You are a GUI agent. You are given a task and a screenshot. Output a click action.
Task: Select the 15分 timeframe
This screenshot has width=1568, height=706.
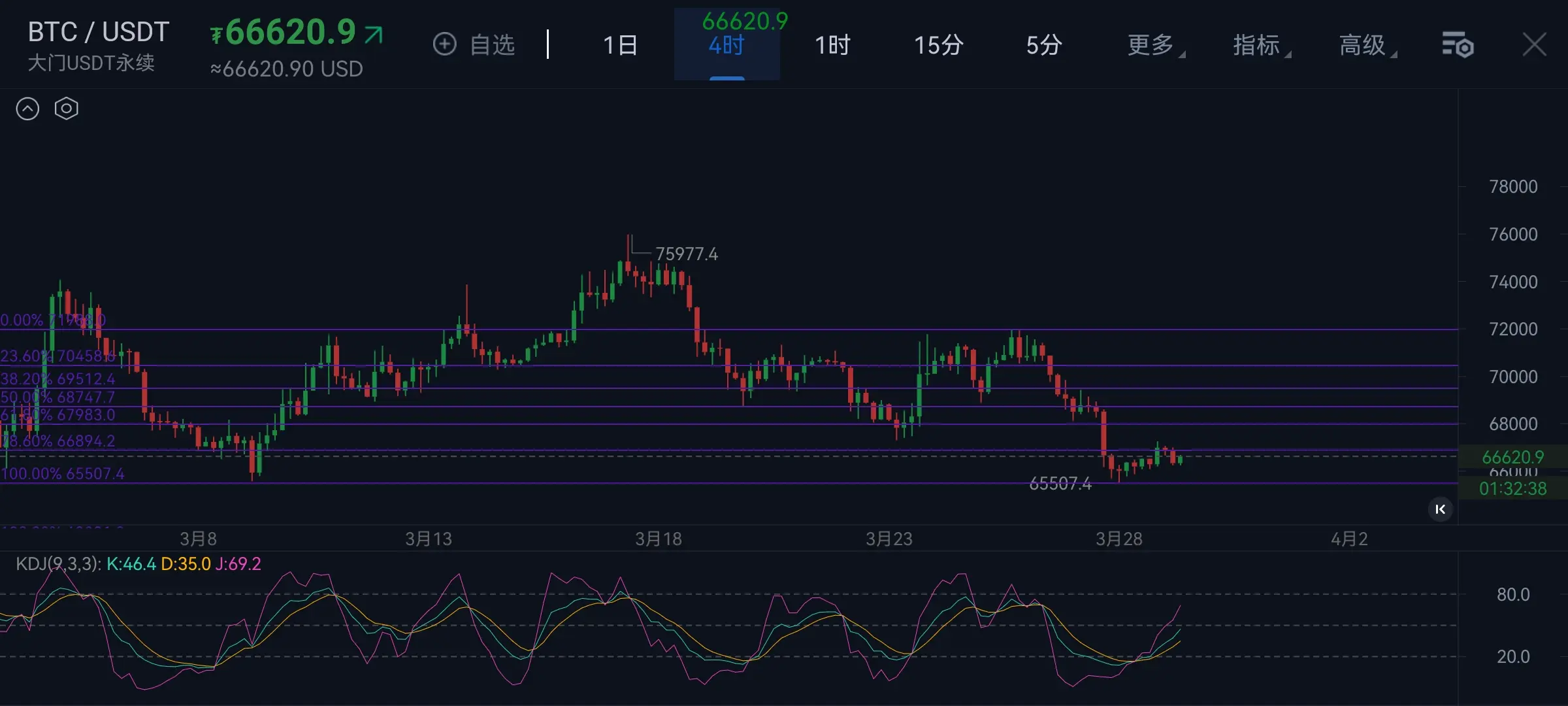938,45
